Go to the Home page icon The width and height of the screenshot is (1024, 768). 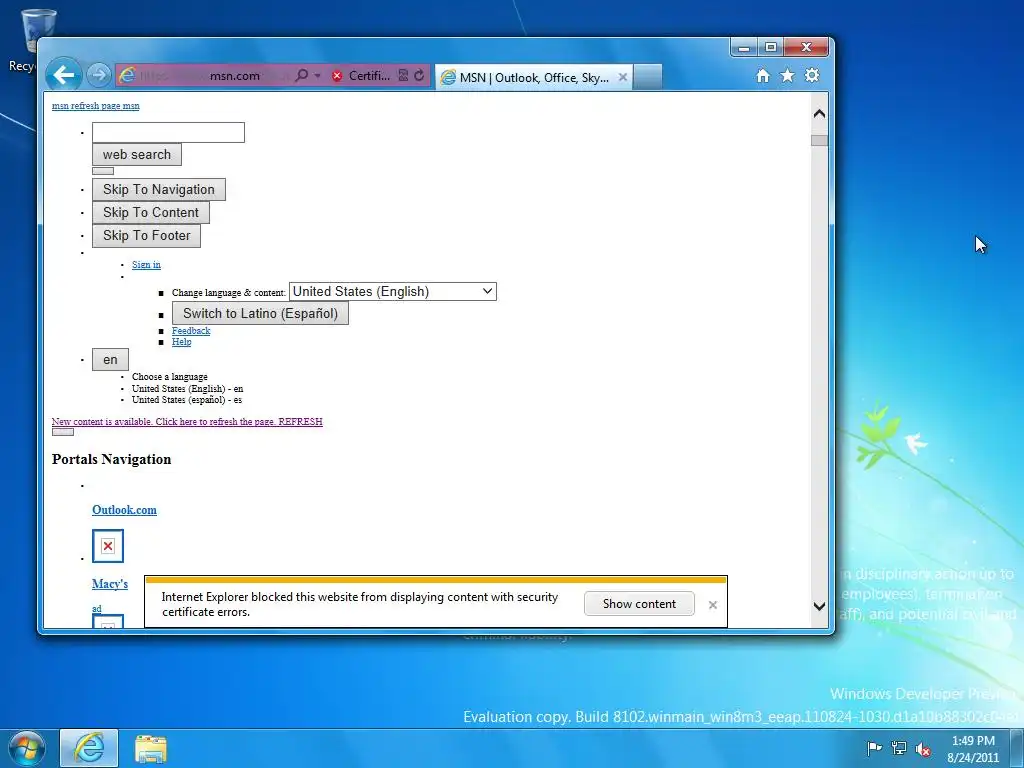click(763, 76)
